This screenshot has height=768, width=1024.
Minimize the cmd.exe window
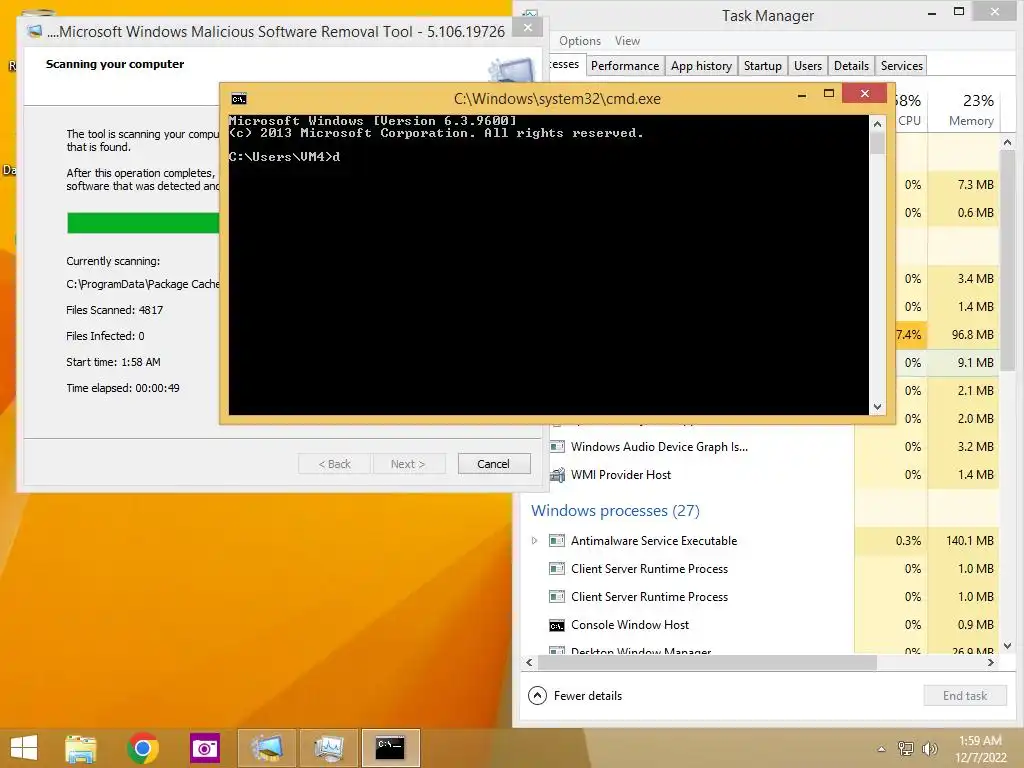click(802, 95)
